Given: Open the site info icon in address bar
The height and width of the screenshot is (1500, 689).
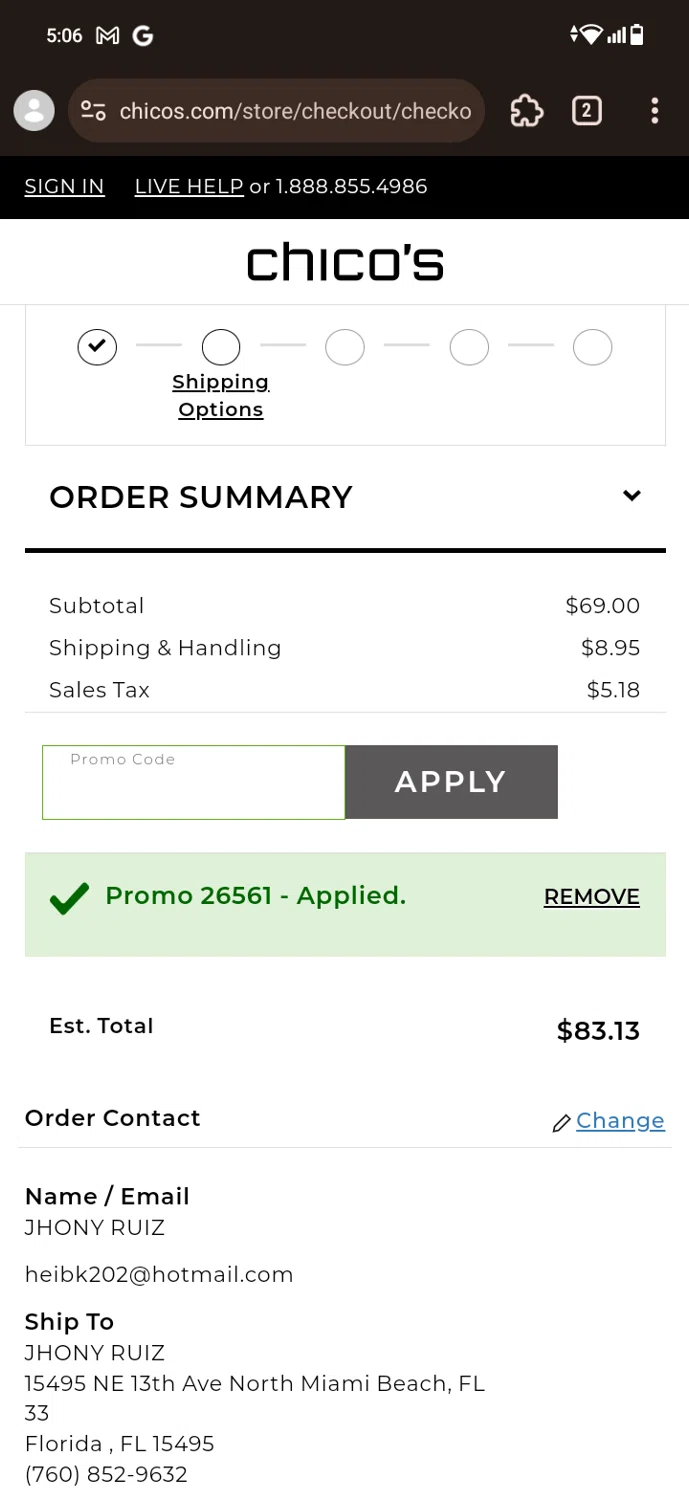Looking at the screenshot, I should coord(93,110).
